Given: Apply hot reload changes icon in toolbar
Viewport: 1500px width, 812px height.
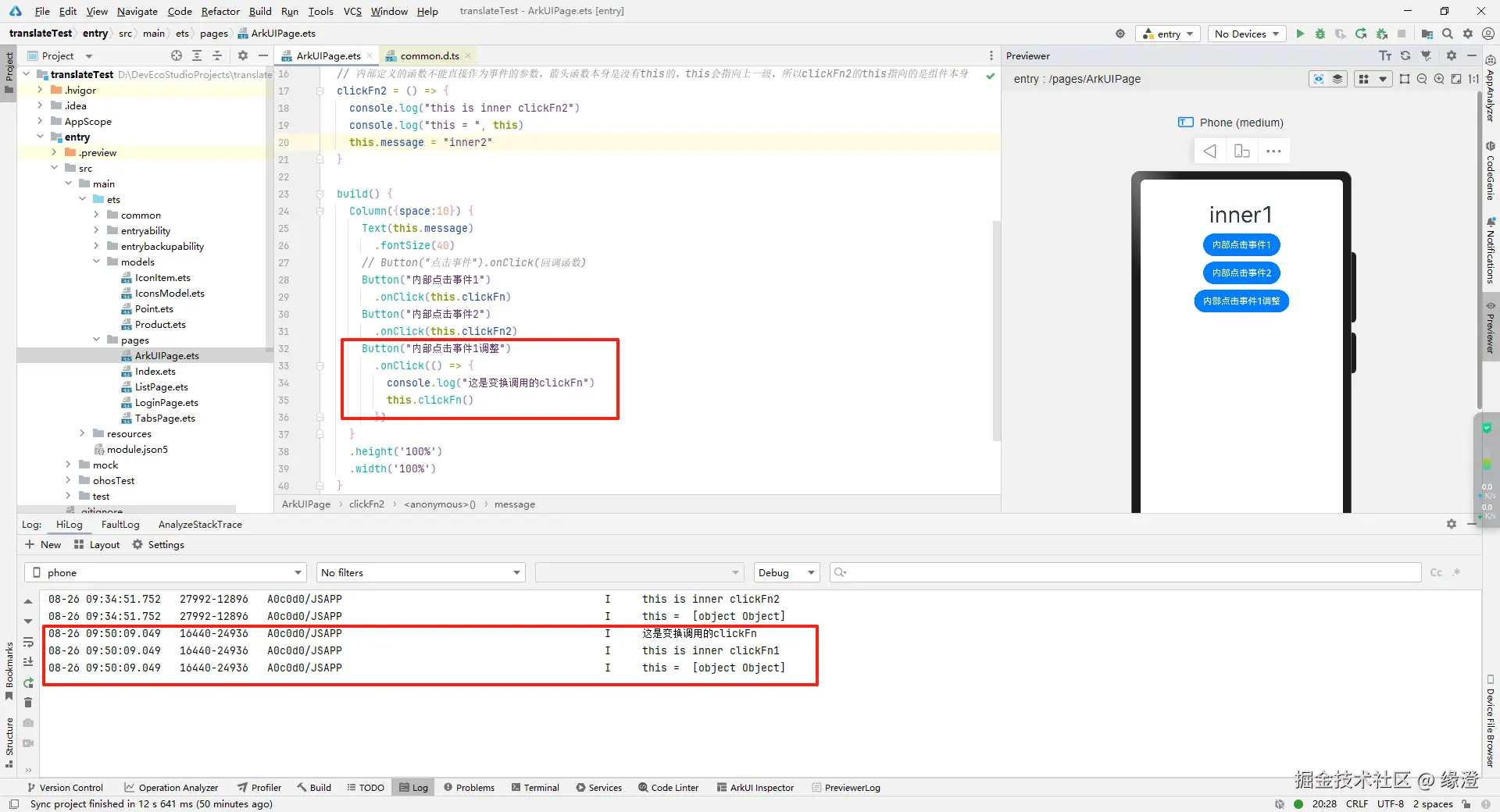Looking at the screenshot, I should [1361, 34].
